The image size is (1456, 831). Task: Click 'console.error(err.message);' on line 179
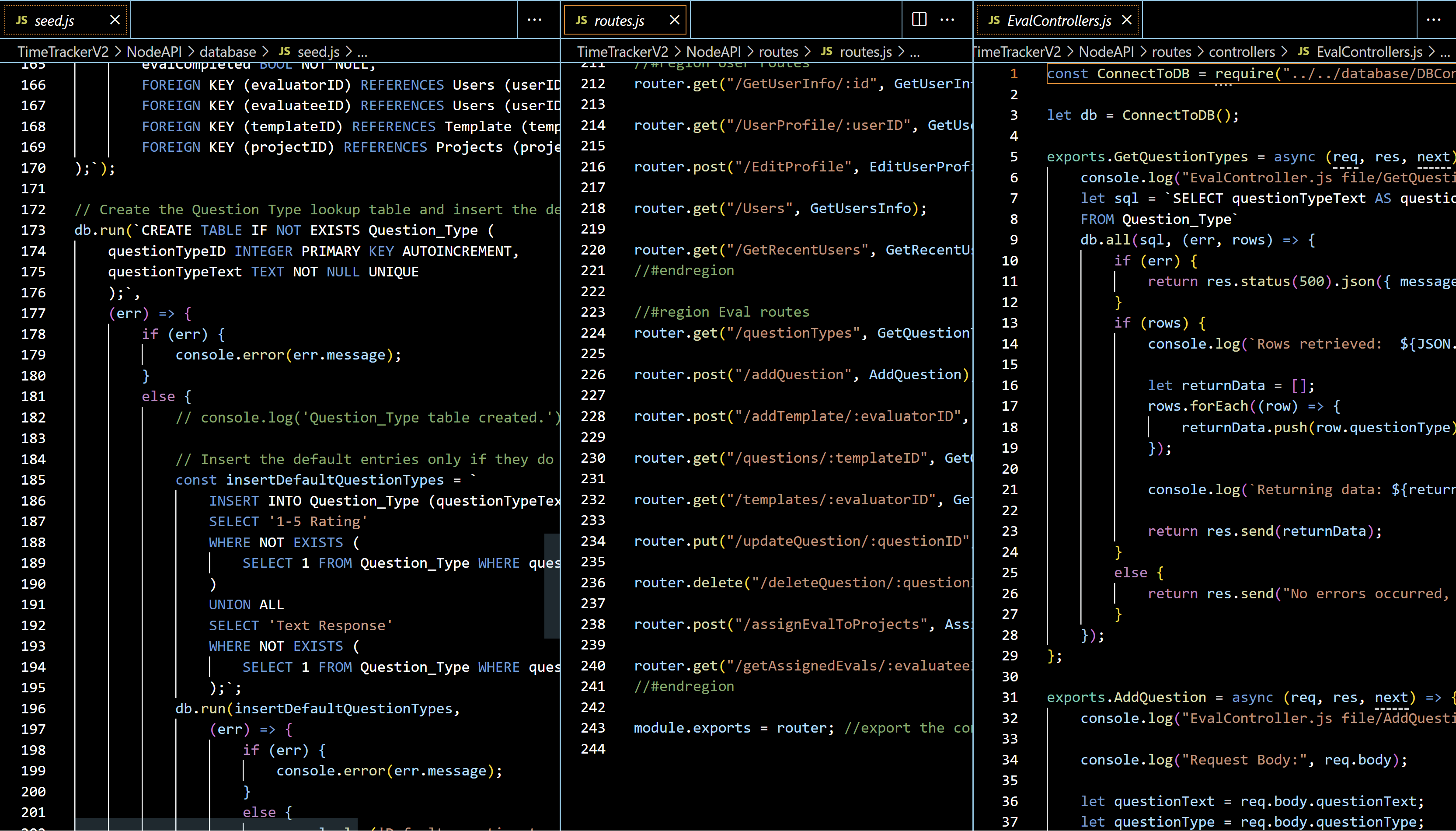pos(288,355)
